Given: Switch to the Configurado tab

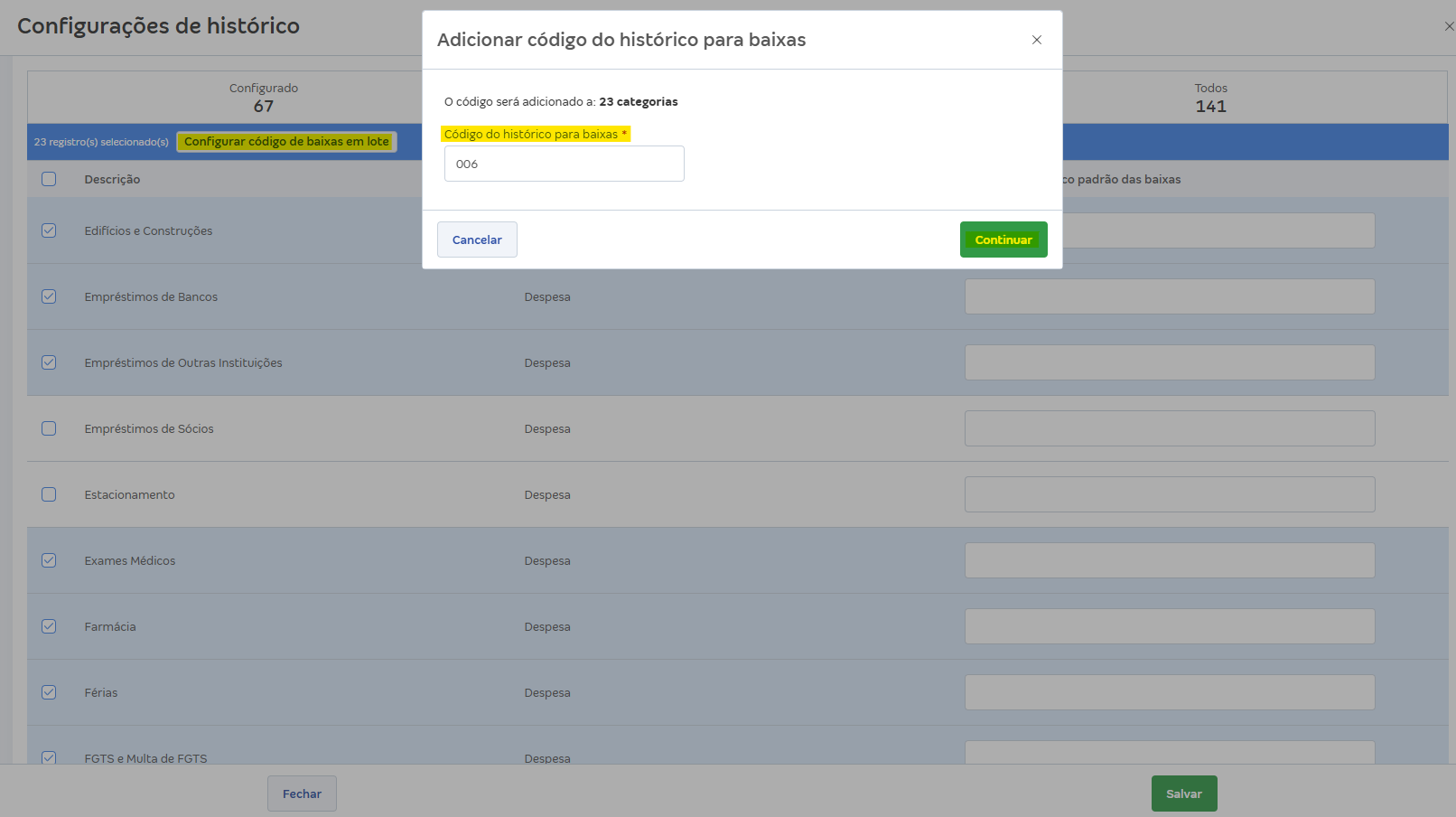Looking at the screenshot, I should click(x=263, y=97).
